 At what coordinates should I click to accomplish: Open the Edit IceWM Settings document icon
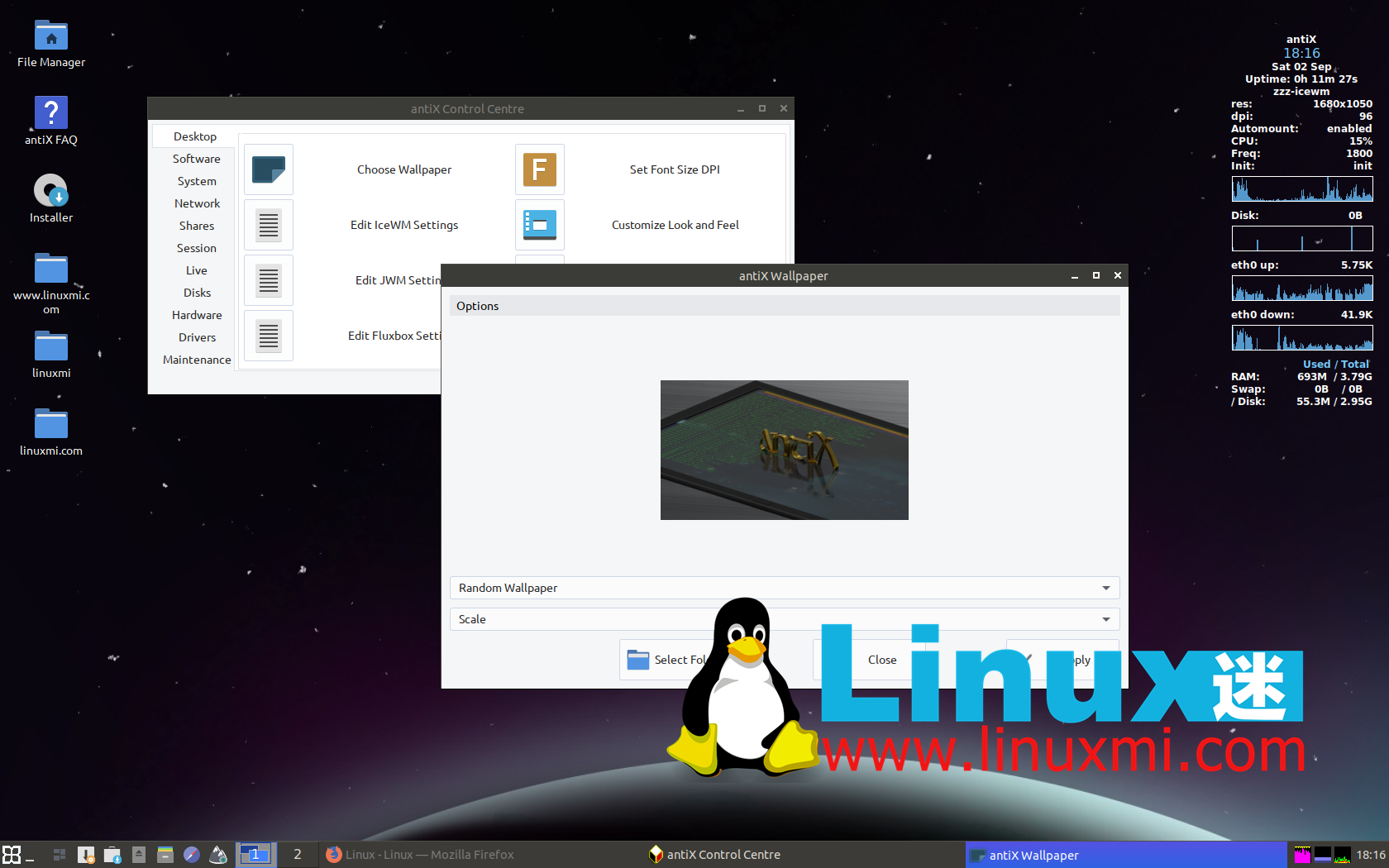point(269,225)
